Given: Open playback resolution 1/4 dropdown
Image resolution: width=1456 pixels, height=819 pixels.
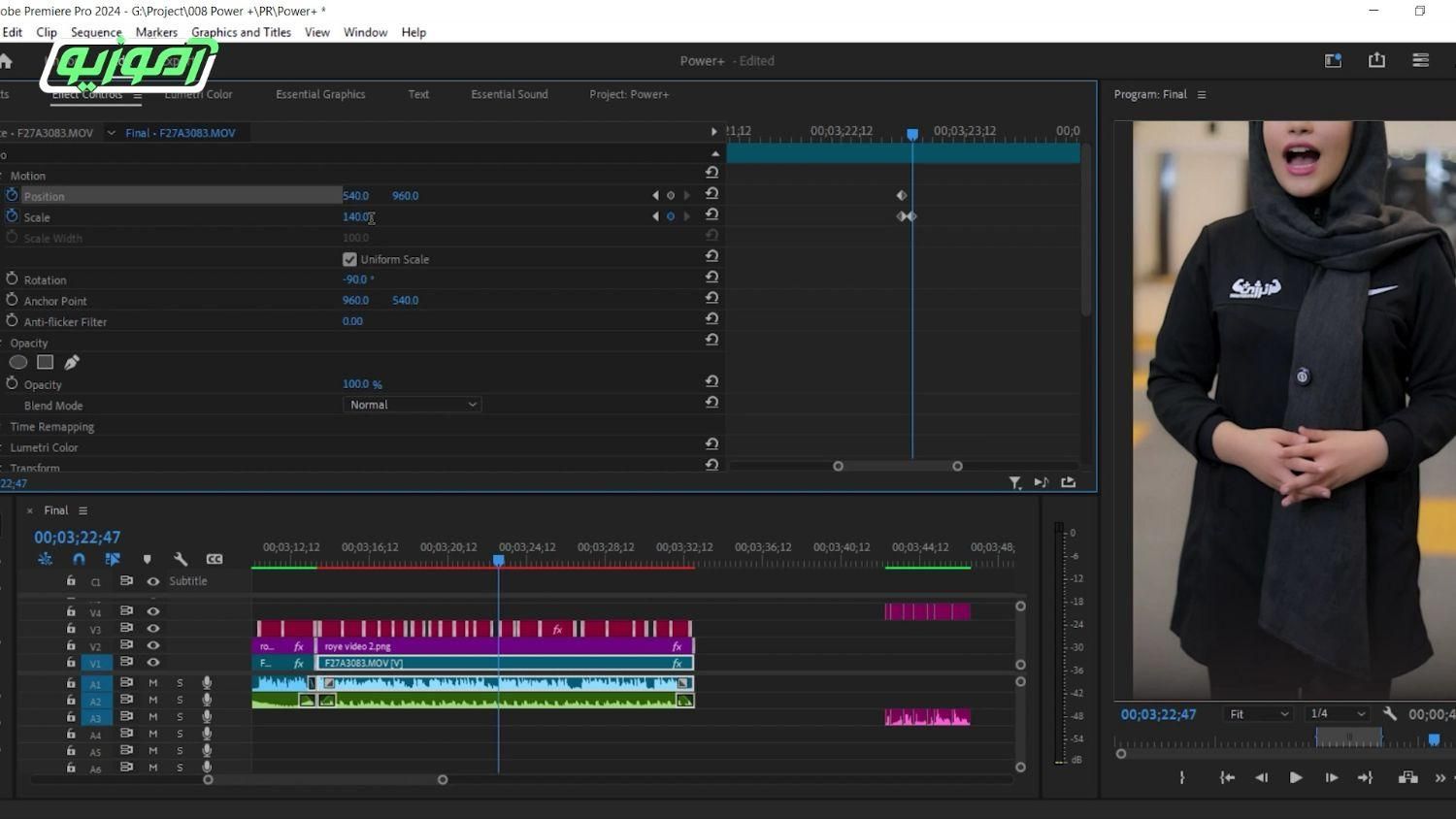Looking at the screenshot, I should 1337,714.
